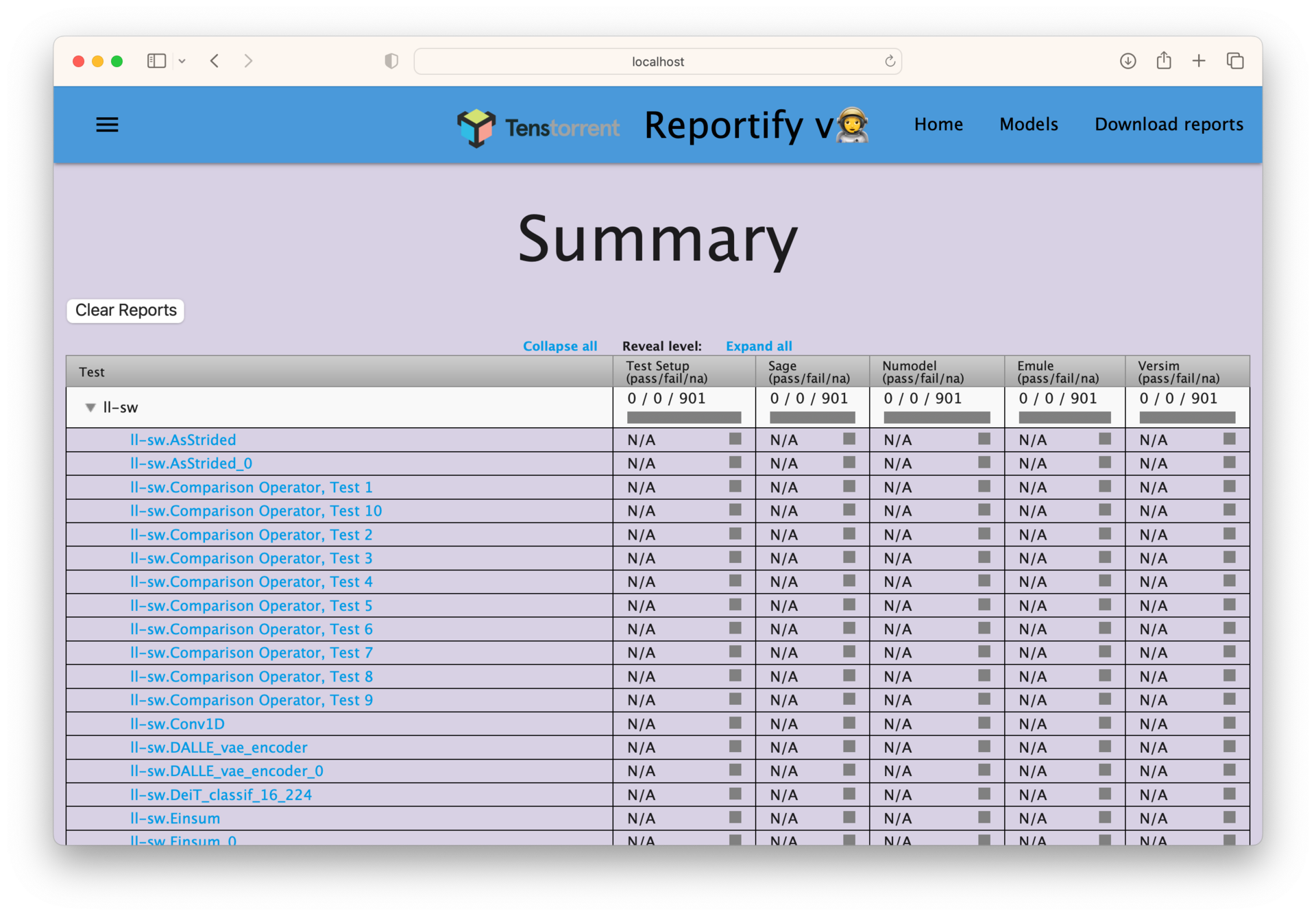The height and width of the screenshot is (916, 1316).
Task: Show the tab overview icon
Action: pos(1235,61)
